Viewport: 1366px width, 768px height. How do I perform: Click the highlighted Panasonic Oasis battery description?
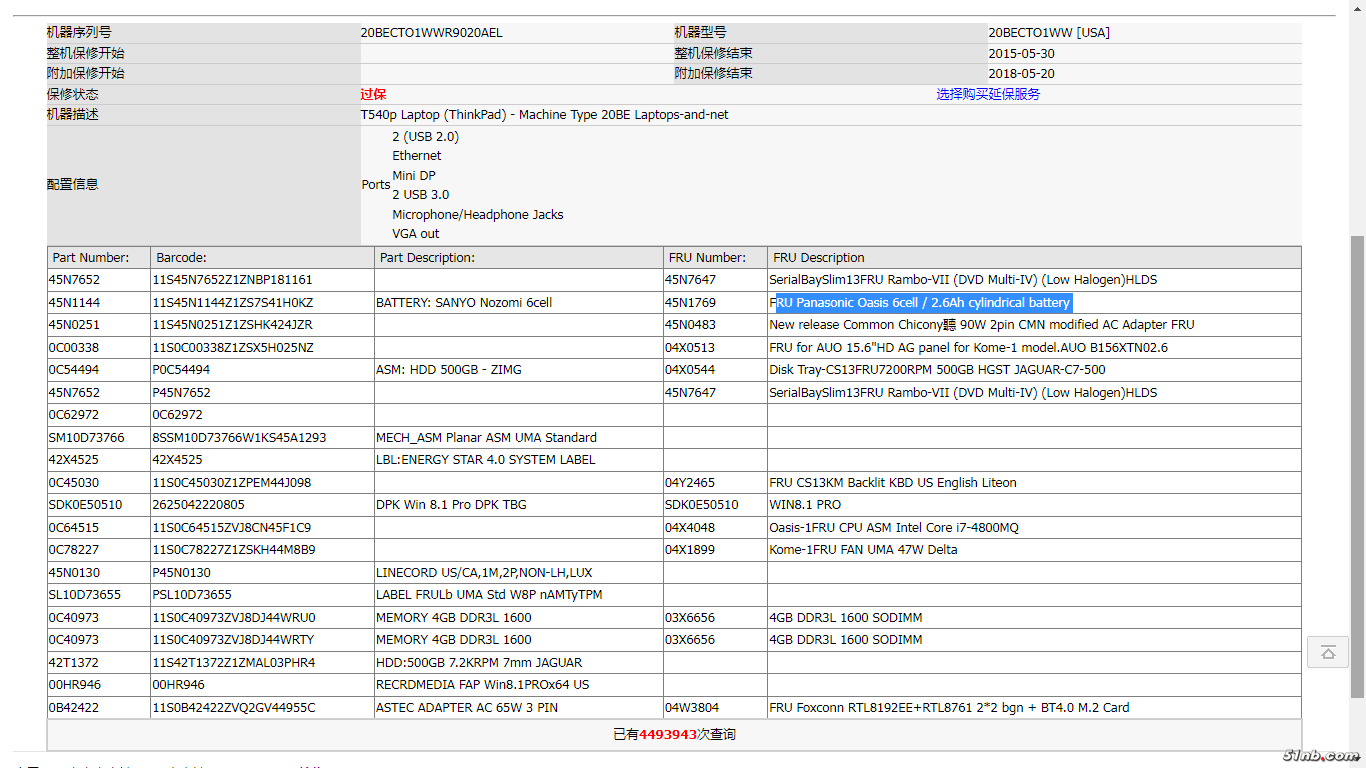[x=922, y=303]
